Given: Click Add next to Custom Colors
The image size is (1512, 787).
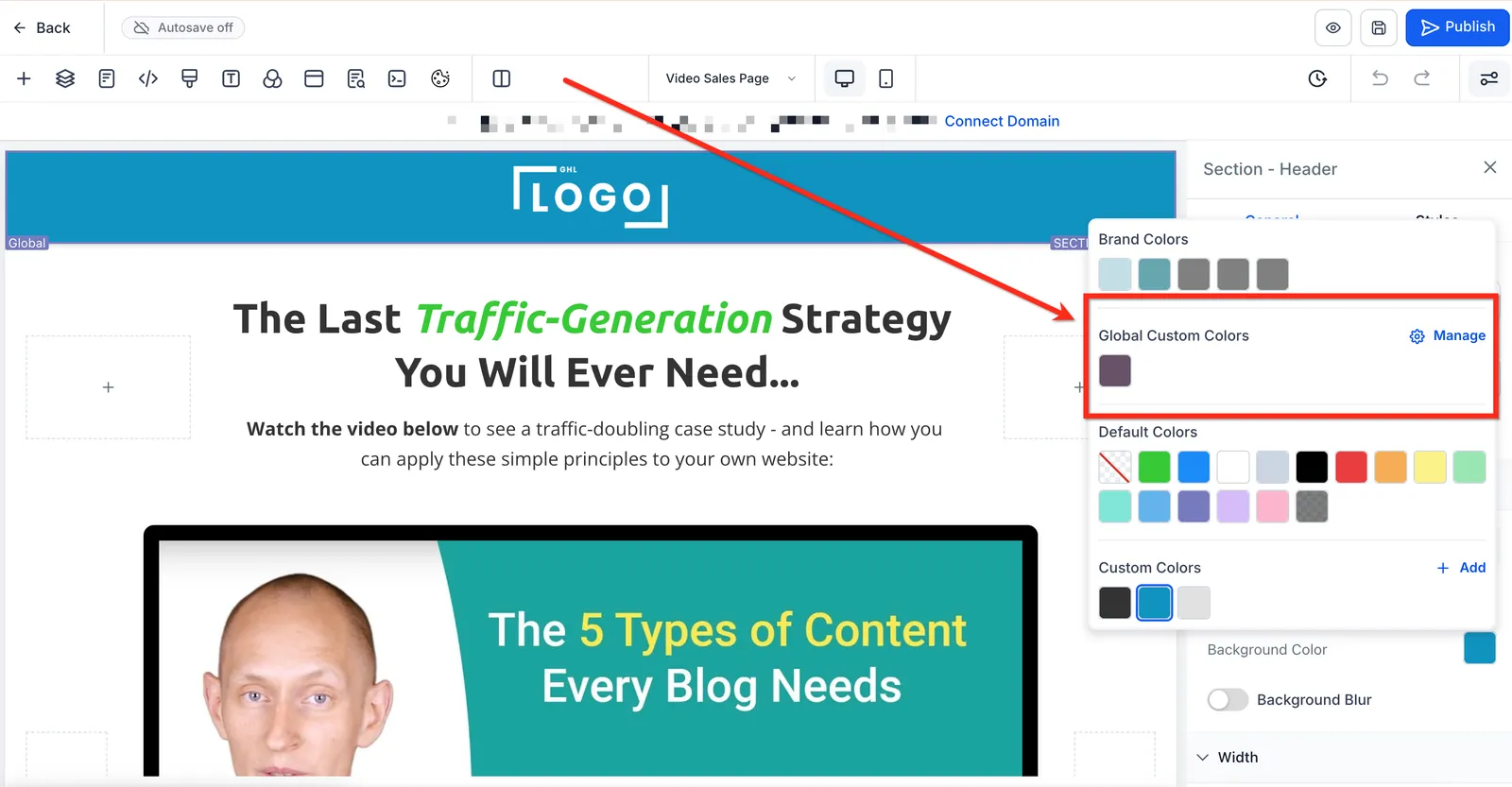Looking at the screenshot, I should [x=1461, y=568].
